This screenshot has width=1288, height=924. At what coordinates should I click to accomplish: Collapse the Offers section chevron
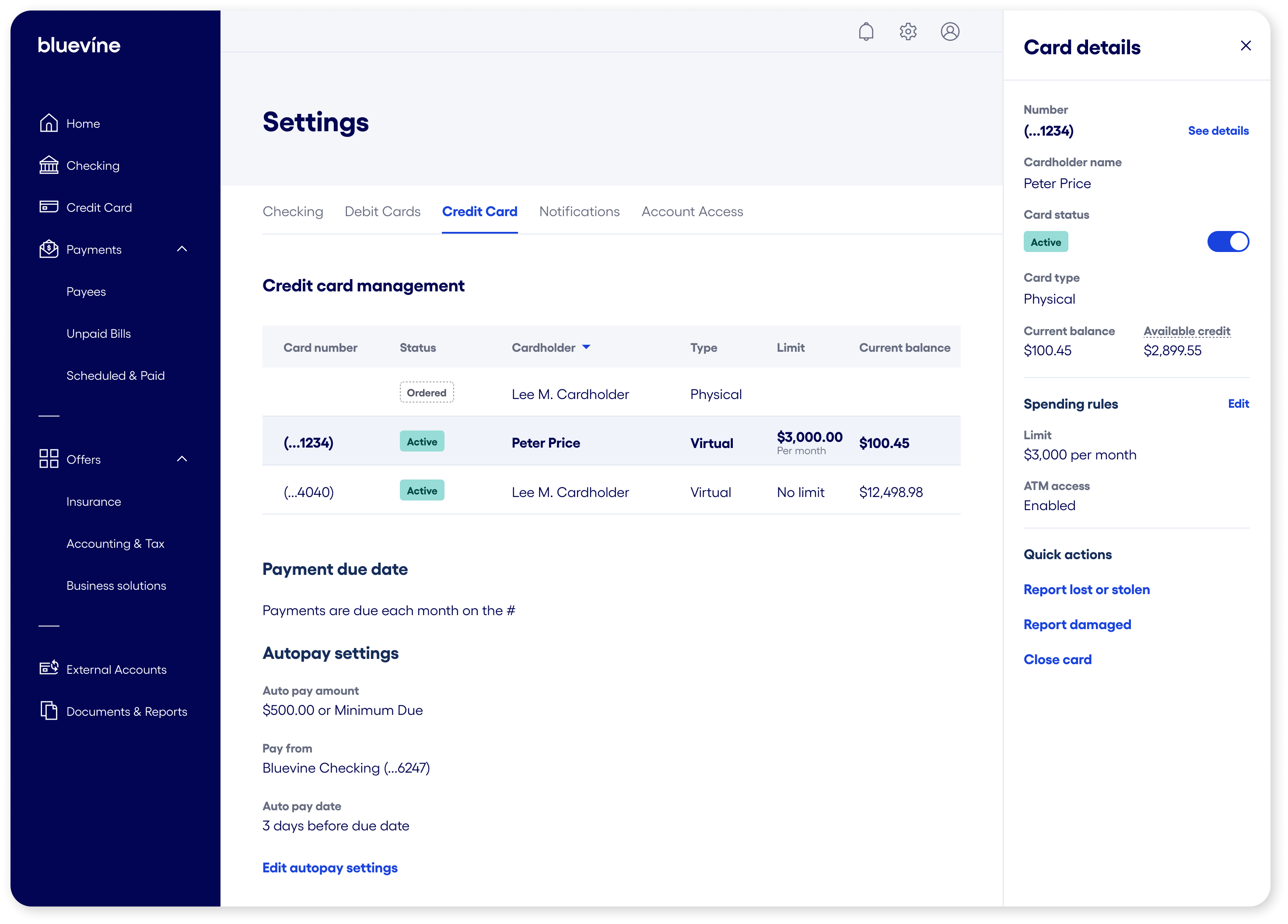(x=182, y=458)
